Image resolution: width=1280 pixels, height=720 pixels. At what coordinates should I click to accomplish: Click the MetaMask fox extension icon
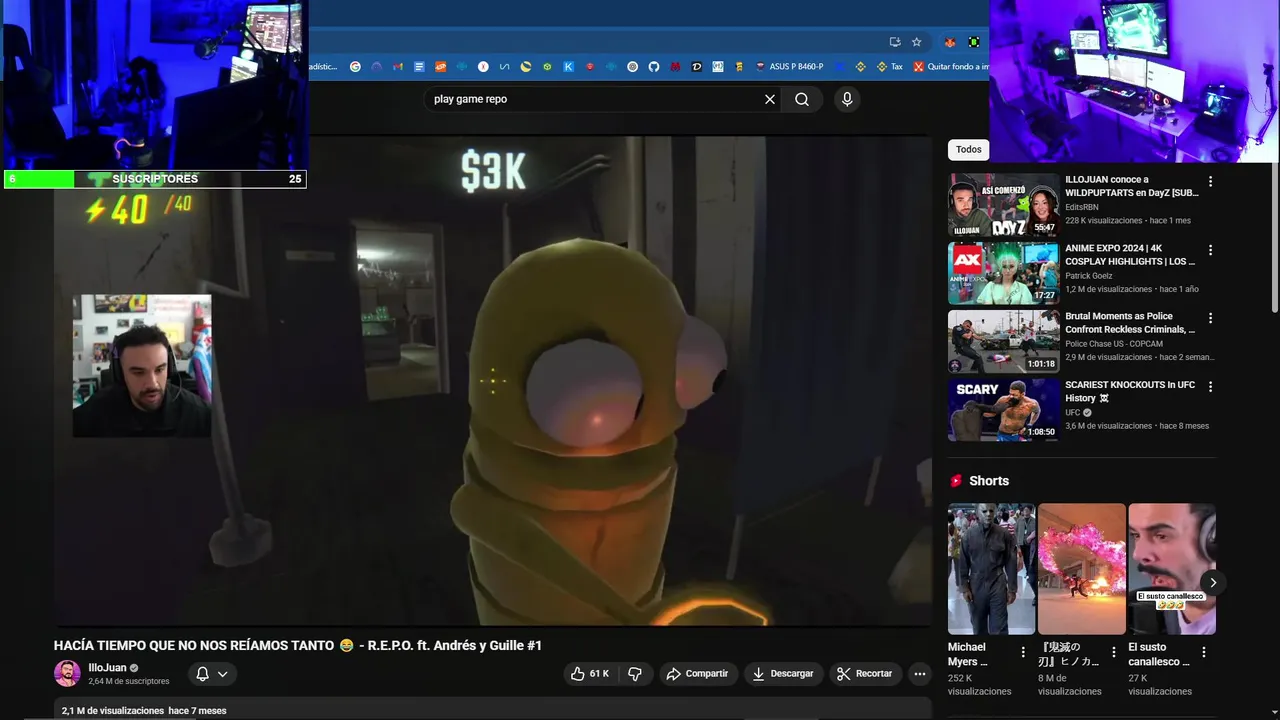[950, 42]
